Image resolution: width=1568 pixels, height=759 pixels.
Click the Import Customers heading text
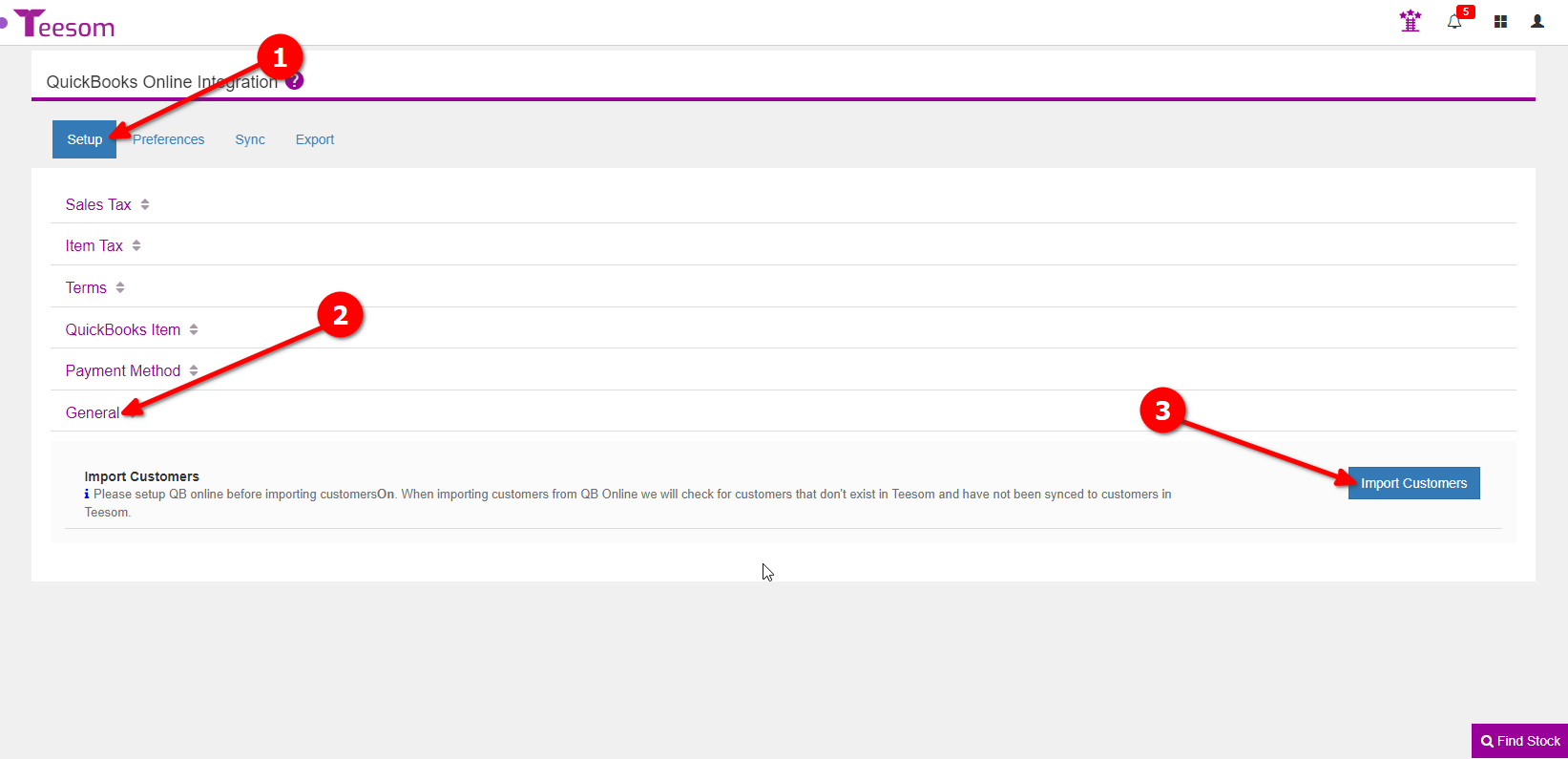click(x=141, y=476)
